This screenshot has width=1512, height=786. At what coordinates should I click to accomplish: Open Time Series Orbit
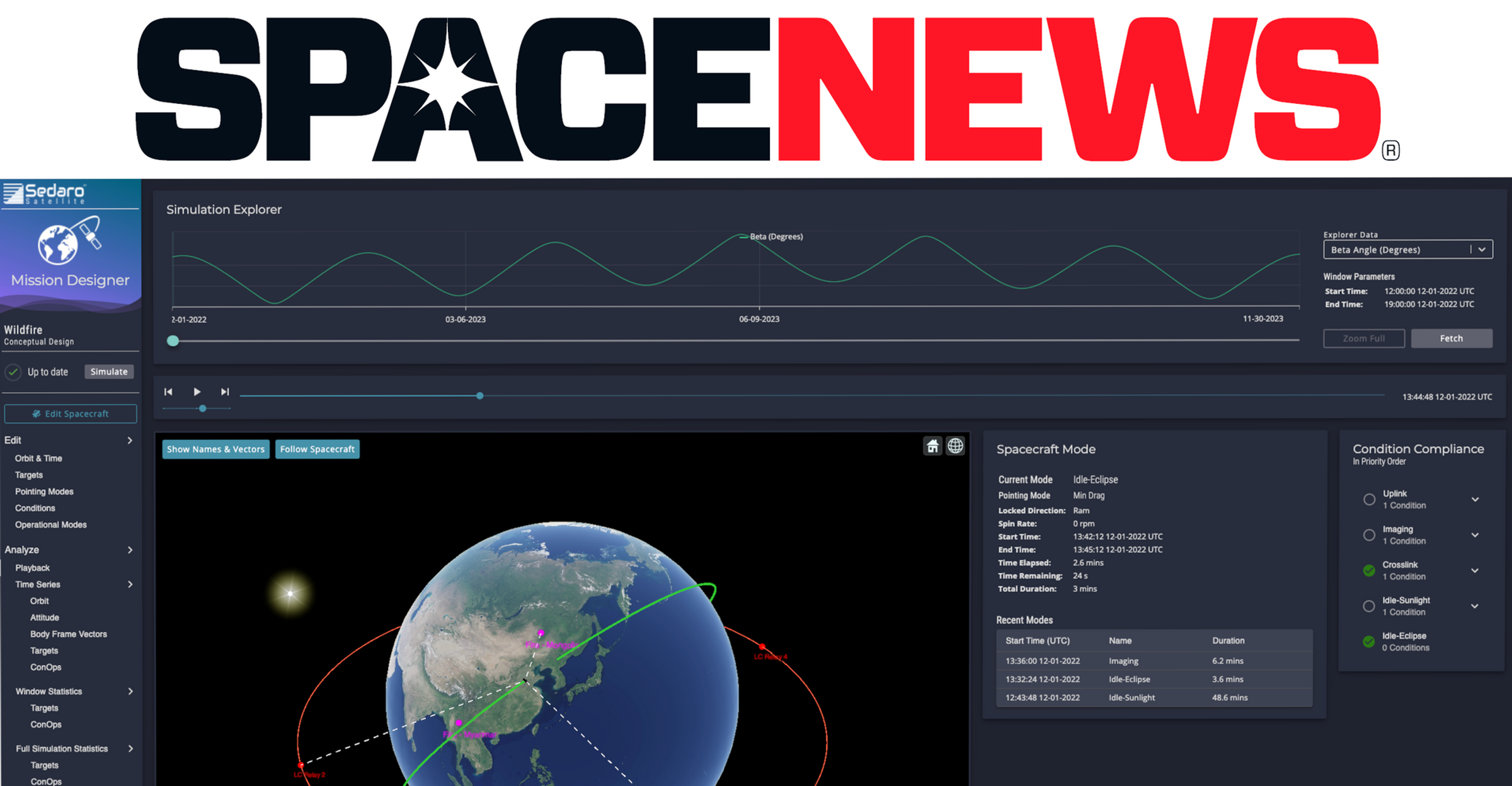(x=39, y=601)
